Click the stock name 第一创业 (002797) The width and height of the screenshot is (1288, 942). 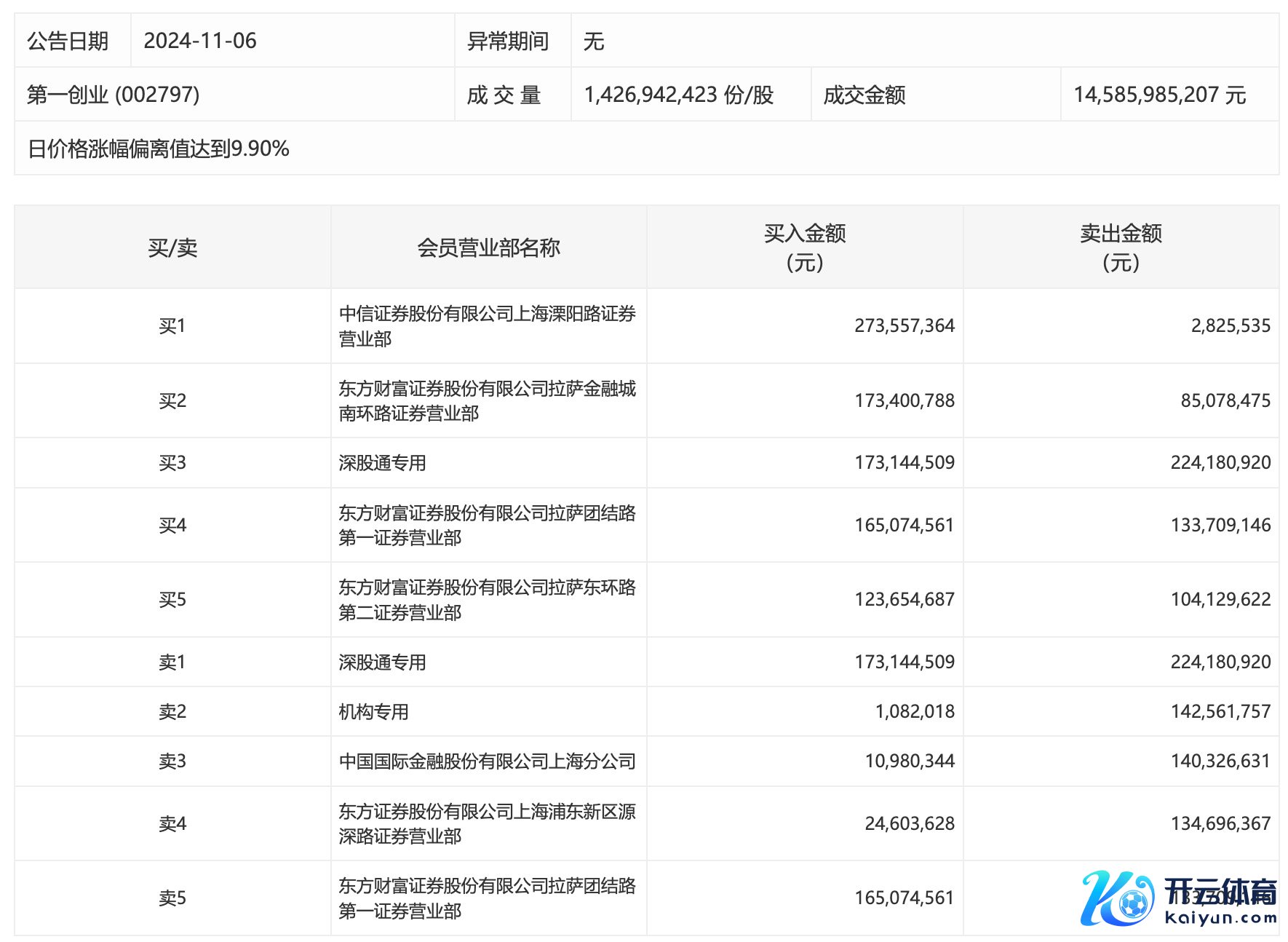(x=114, y=95)
